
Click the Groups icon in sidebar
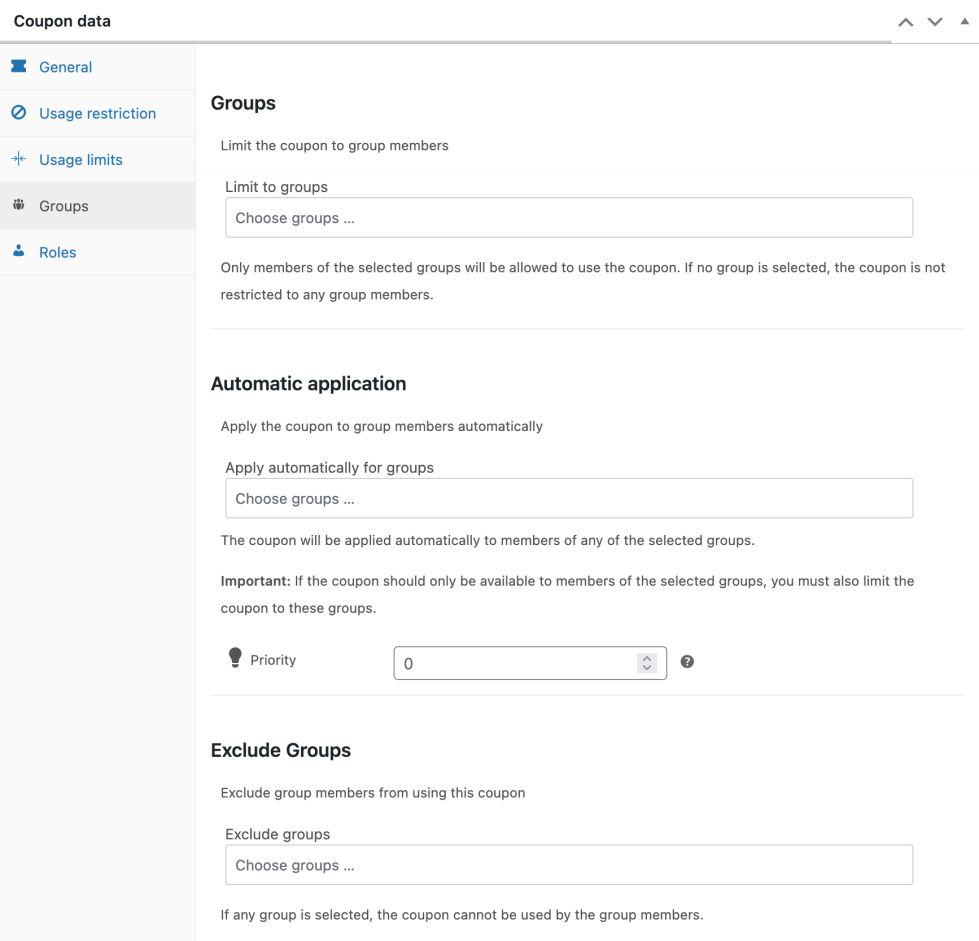click(x=18, y=206)
